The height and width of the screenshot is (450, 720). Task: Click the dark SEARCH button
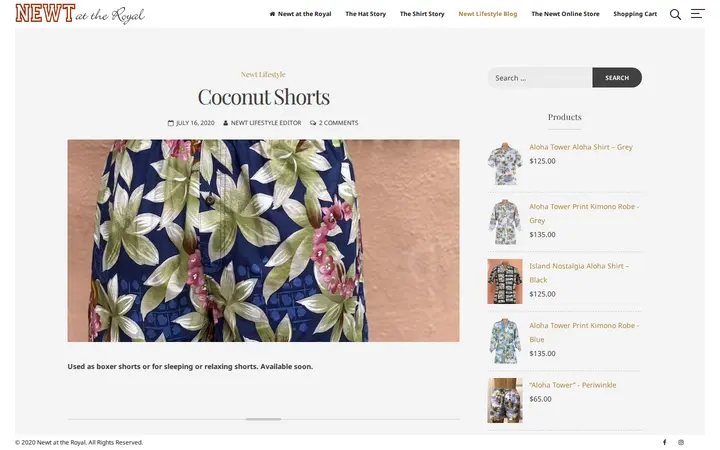pyautogui.click(x=617, y=78)
